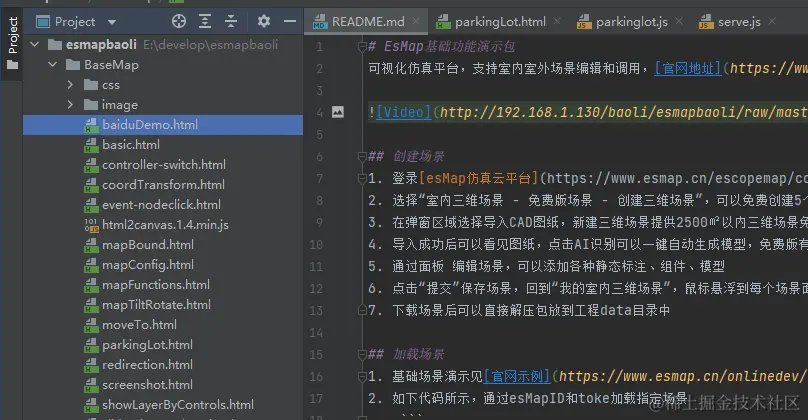Click the 官网示例 link on line 16
The image size is (808, 420).
517,376
